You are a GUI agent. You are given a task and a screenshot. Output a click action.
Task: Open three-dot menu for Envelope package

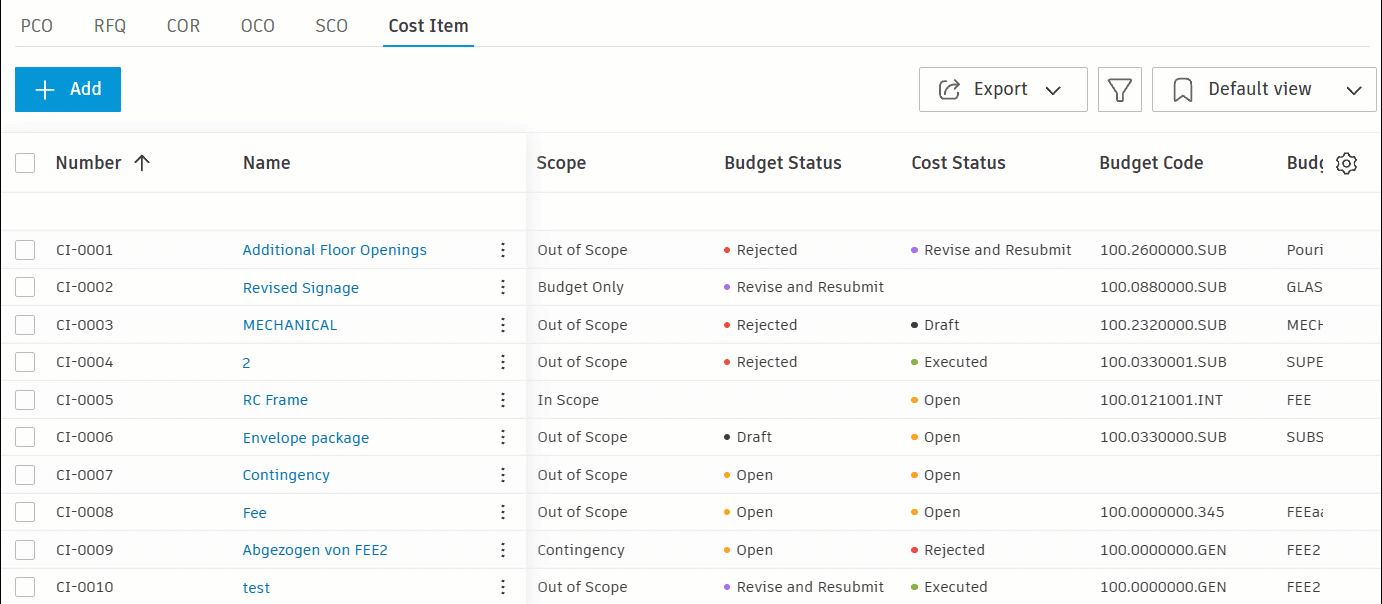[503, 438]
